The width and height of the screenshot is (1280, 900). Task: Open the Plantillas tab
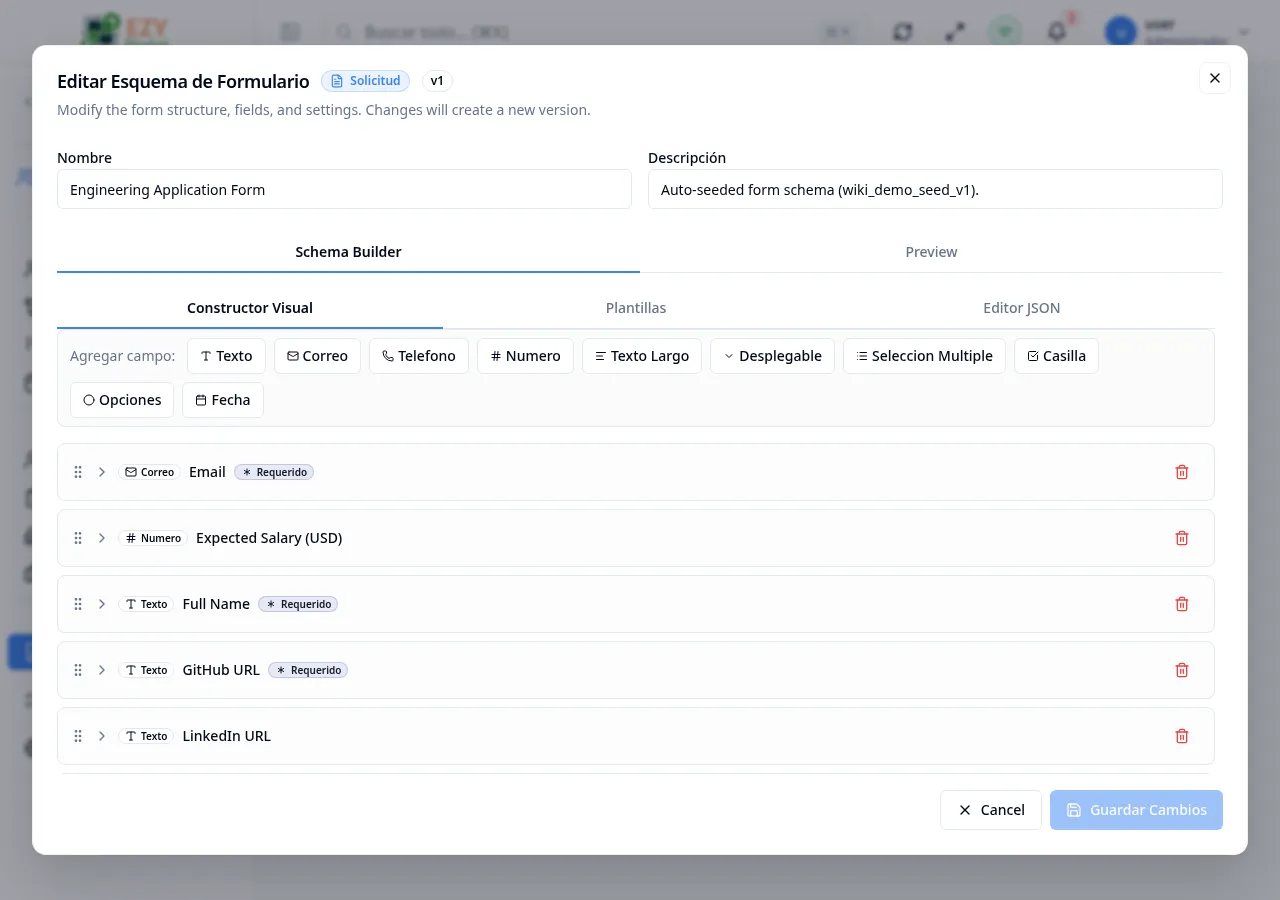pyautogui.click(x=636, y=308)
